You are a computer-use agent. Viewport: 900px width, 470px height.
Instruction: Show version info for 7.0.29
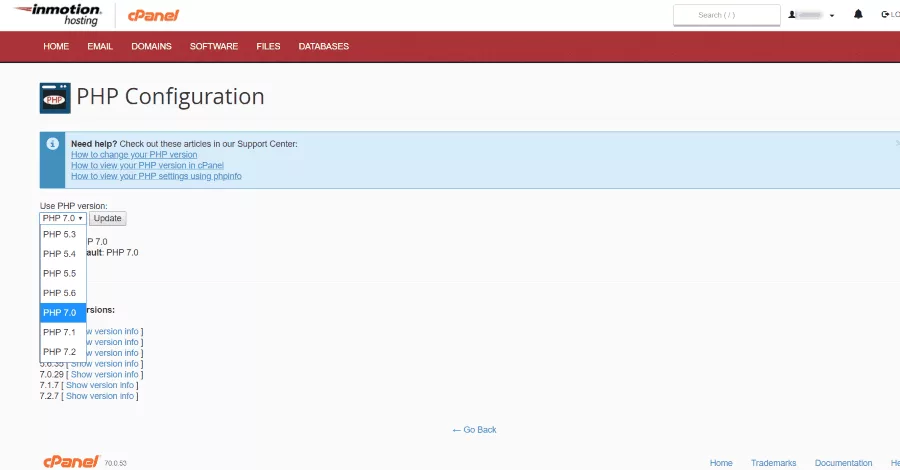[104, 374]
